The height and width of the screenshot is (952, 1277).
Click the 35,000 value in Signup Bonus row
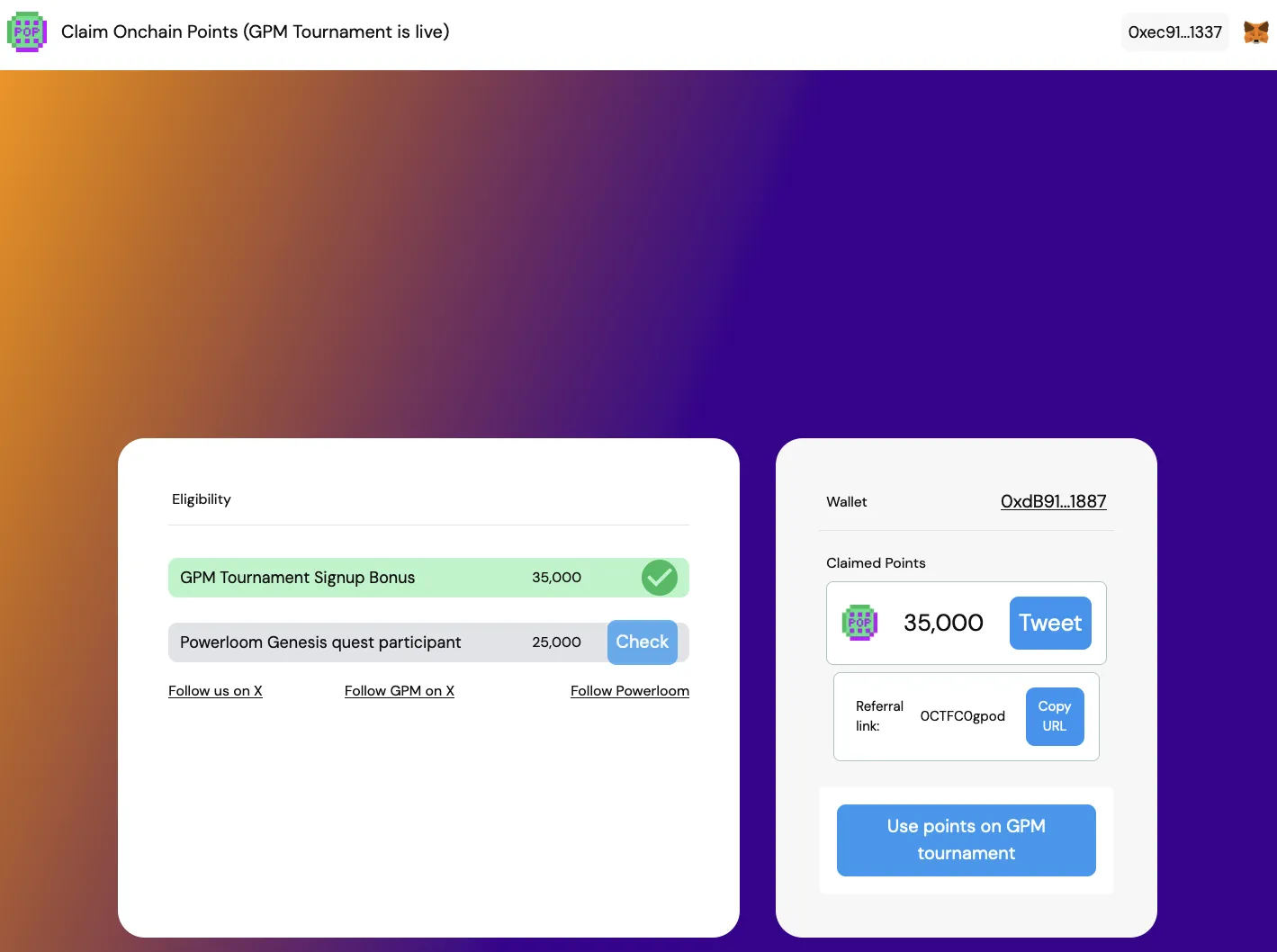(x=556, y=578)
